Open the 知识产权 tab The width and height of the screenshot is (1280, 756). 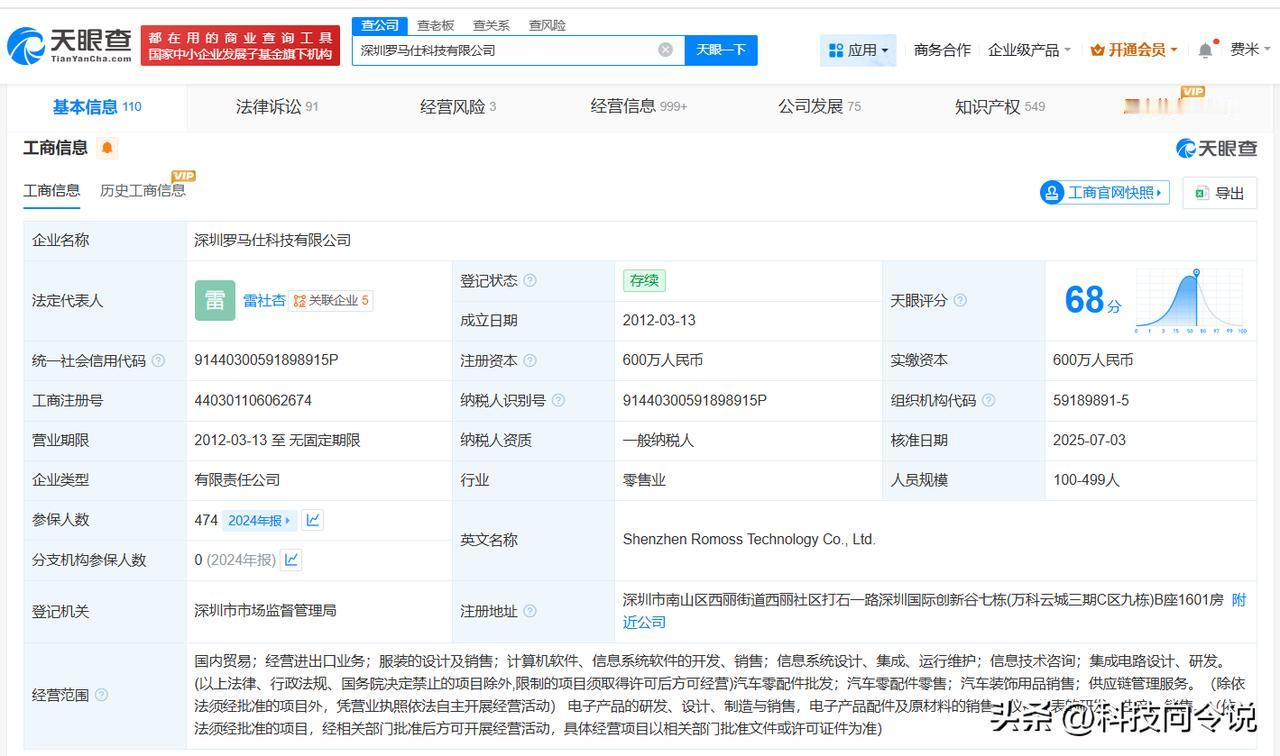[1000, 107]
